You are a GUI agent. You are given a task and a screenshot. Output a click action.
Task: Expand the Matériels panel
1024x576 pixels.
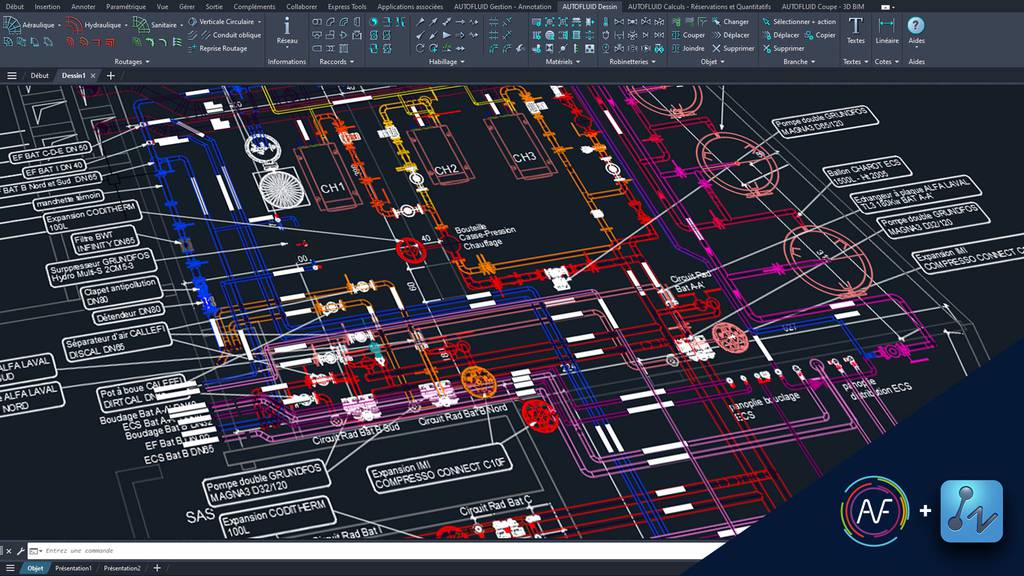[x=563, y=62]
